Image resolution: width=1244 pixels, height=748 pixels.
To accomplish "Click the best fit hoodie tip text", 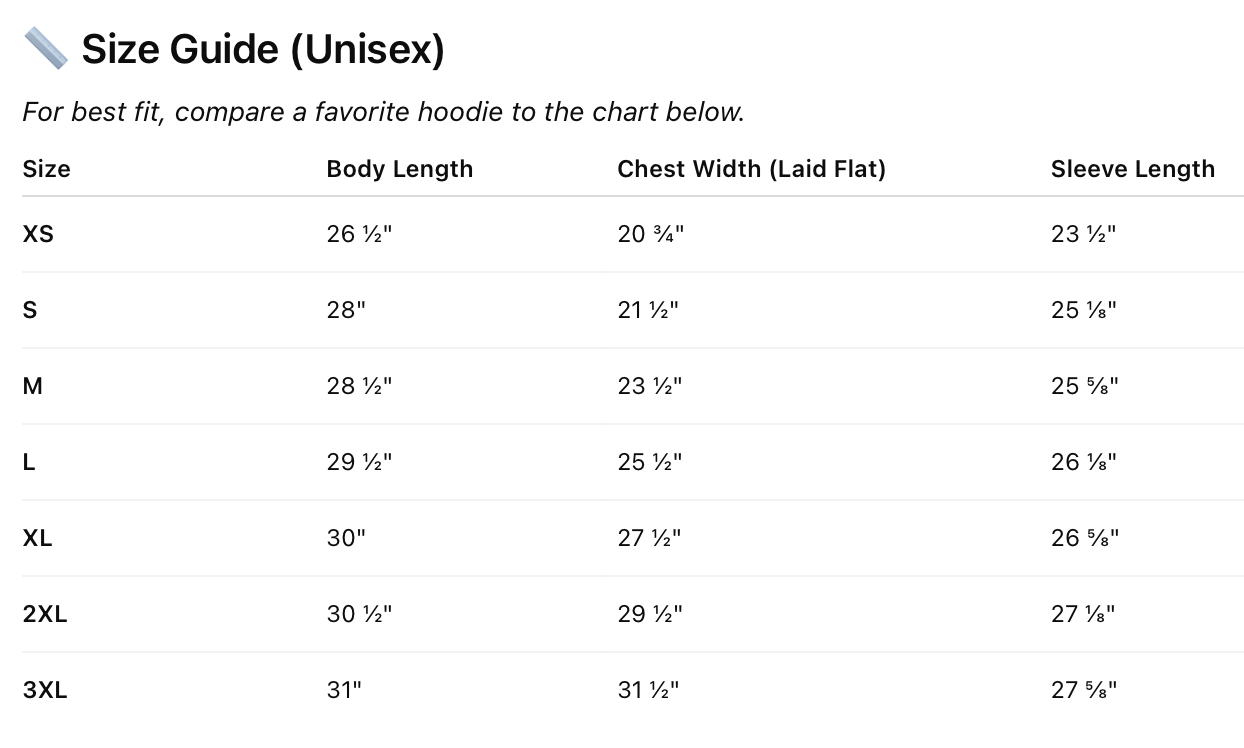I will click(x=383, y=111).
